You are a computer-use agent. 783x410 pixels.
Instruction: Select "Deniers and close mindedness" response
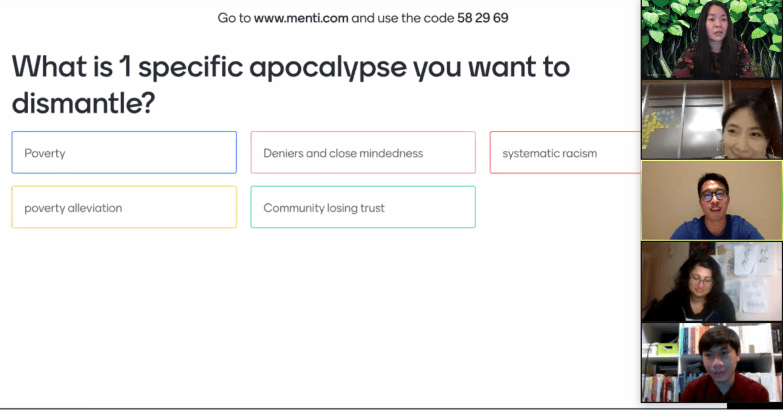(362, 153)
